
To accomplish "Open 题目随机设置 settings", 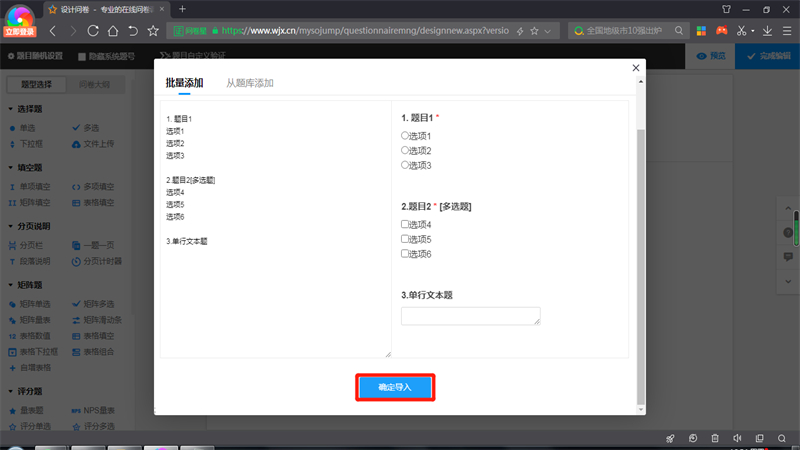I will 35,56.
